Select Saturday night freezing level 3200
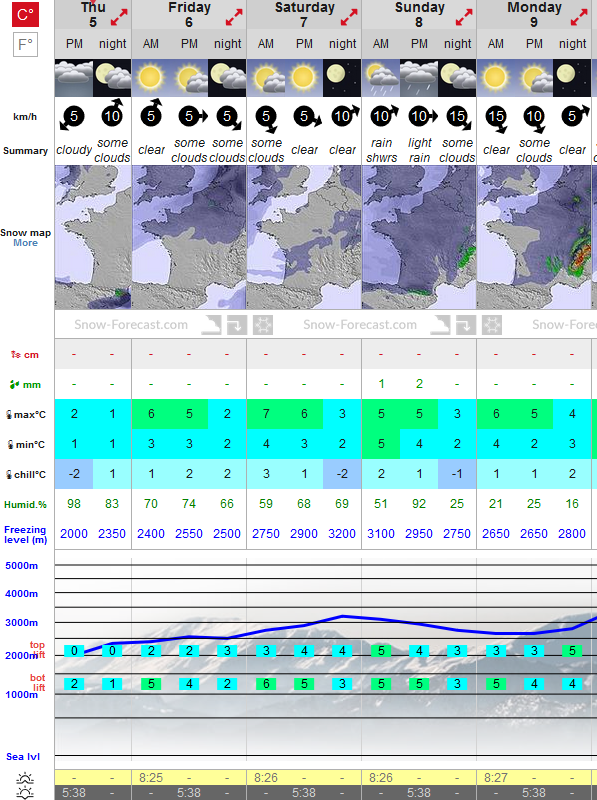597x800 pixels. [x=342, y=534]
